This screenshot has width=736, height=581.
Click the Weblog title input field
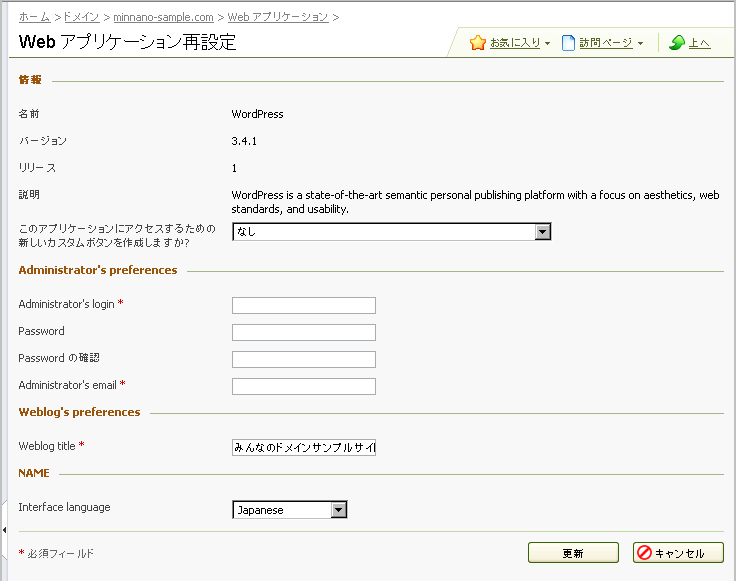pyautogui.click(x=304, y=447)
